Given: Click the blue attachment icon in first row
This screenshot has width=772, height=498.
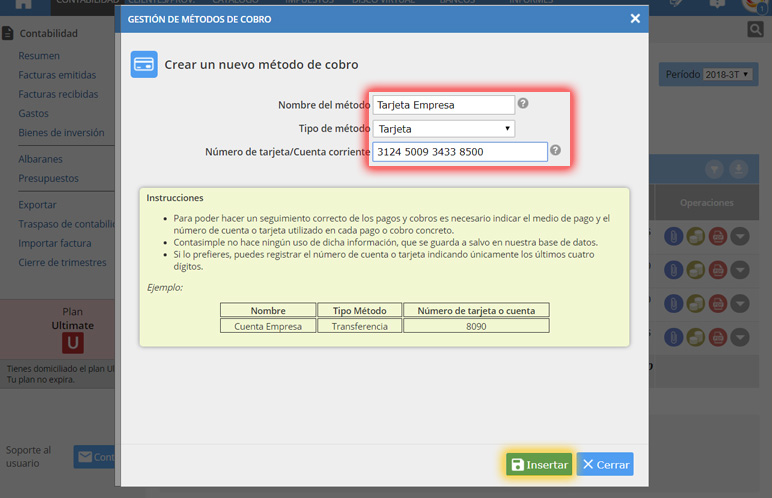Looking at the screenshot, I should tap(674, 237).
